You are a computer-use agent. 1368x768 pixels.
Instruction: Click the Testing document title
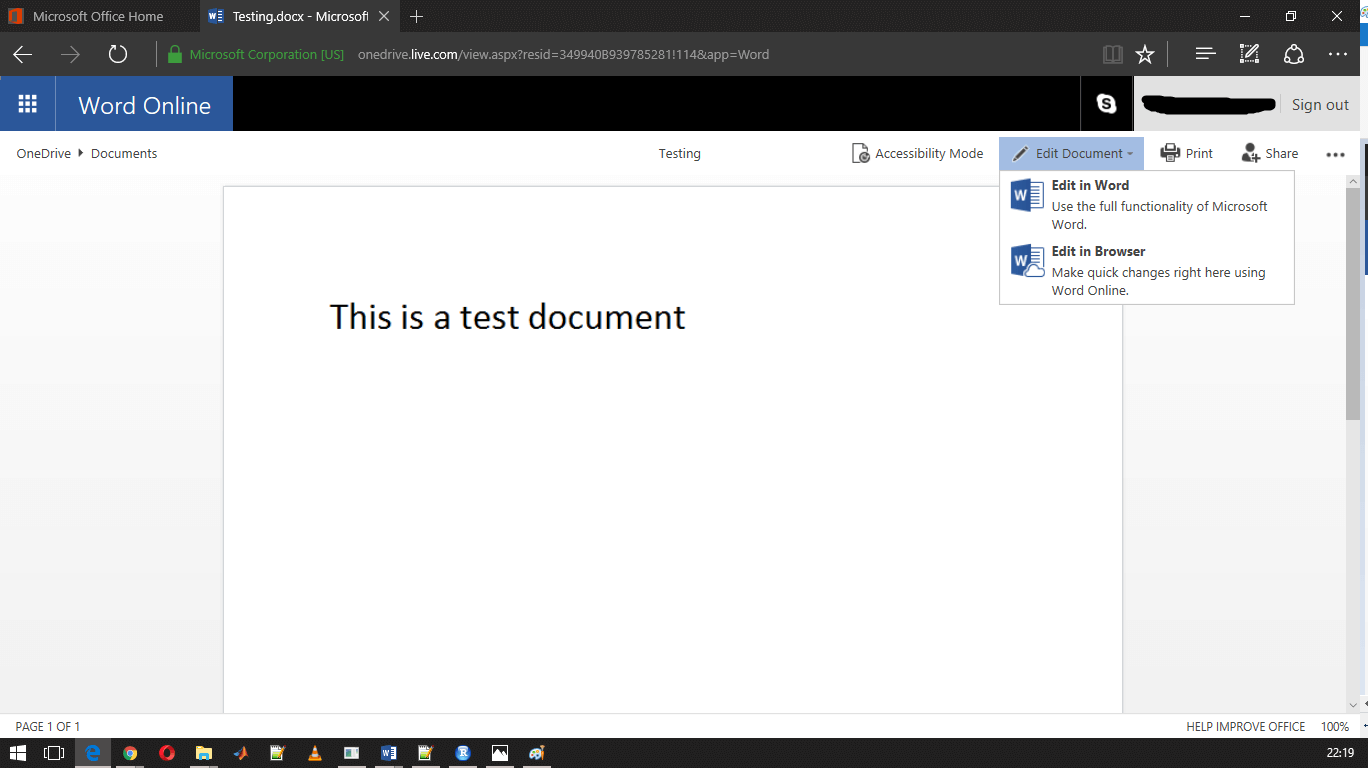pos(679,153)
